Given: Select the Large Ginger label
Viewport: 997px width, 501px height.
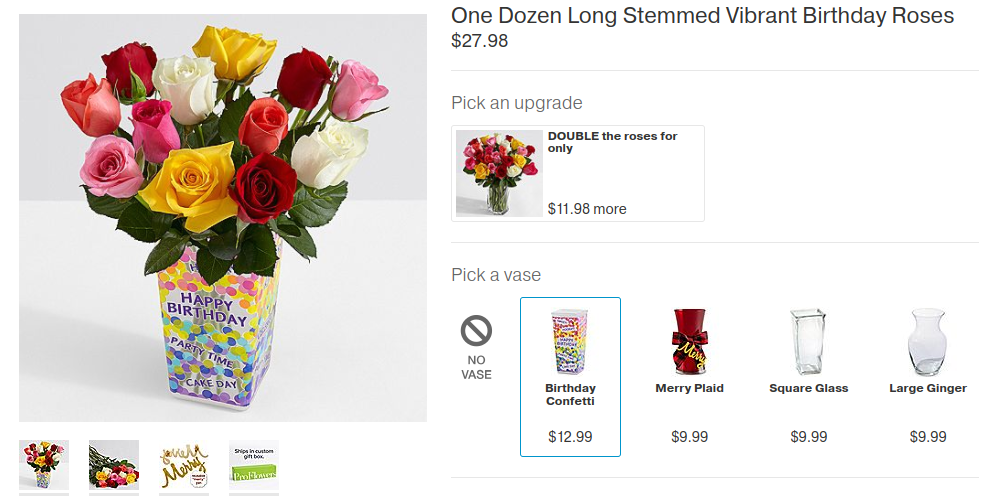Looking at the screenshot, I should pyautogui.click(x=927, y=388).
